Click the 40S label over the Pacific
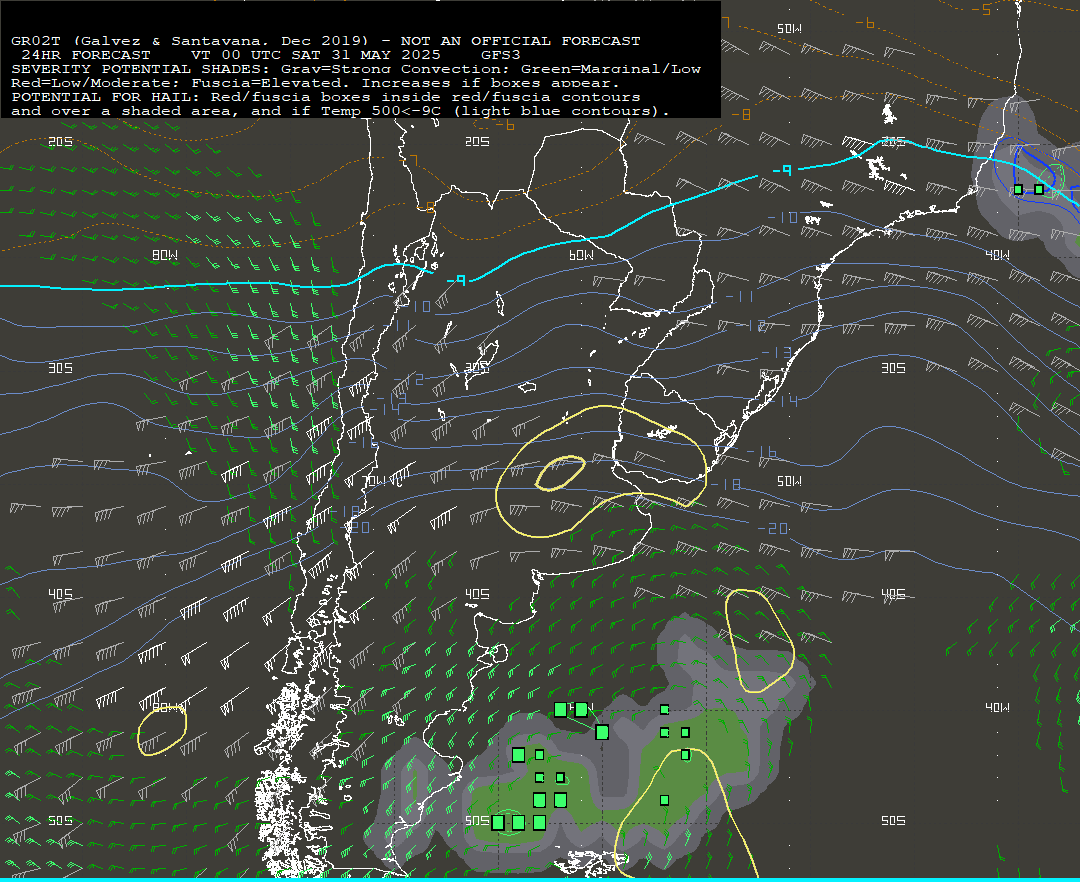This screenshot has height=882, width=1080. tap(61, 594)
